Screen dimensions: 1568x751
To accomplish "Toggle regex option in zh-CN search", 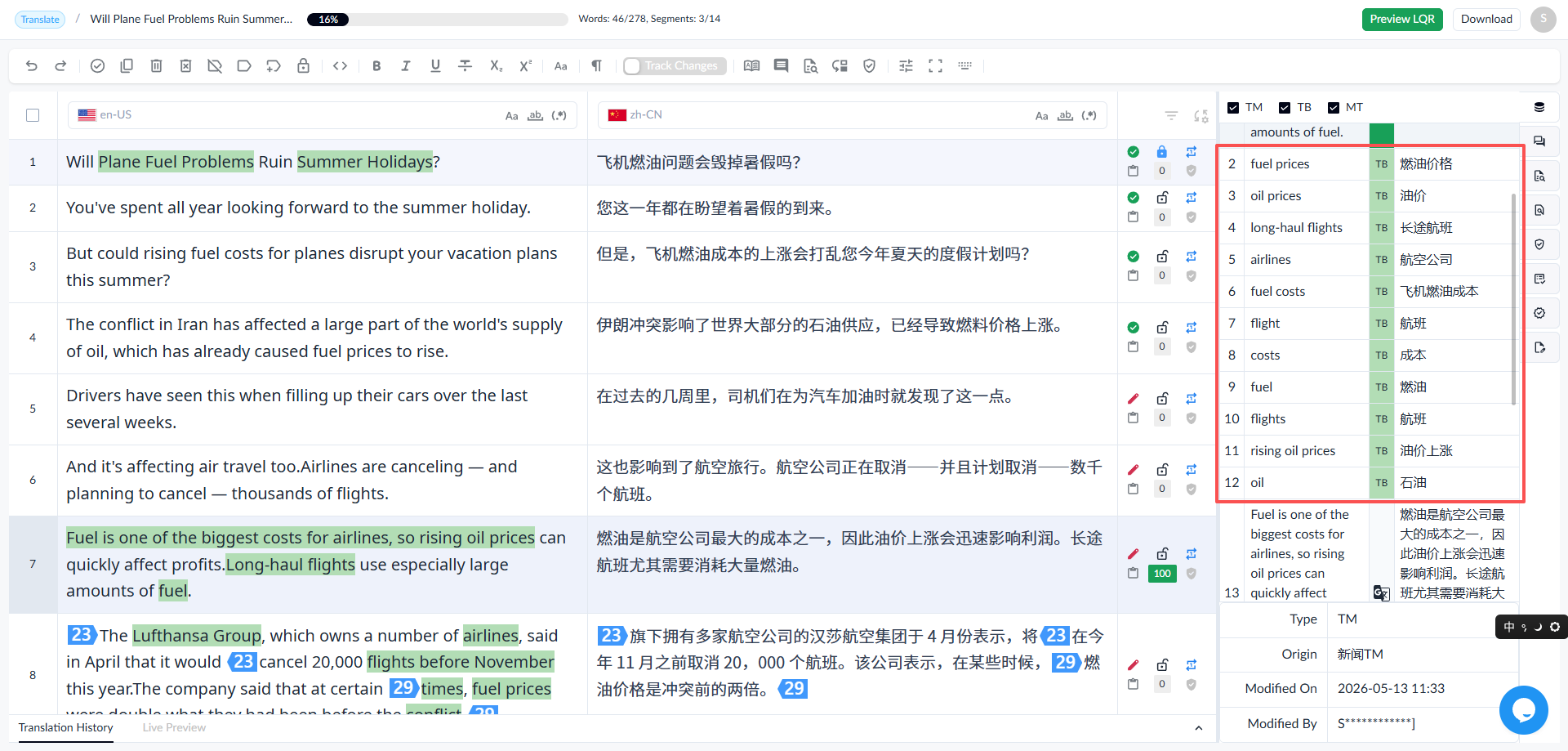I will [x=1089, y=116].
